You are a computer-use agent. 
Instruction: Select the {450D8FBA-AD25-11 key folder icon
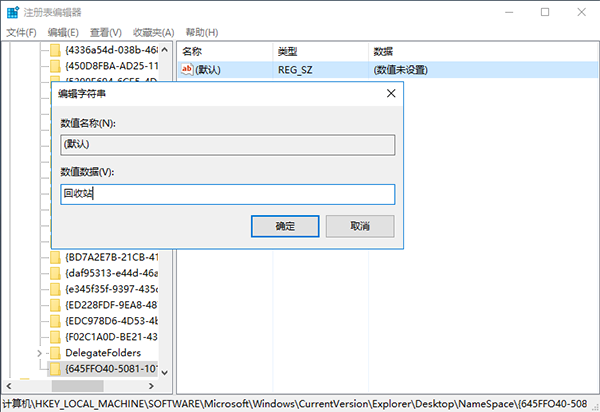pos(55,66)
